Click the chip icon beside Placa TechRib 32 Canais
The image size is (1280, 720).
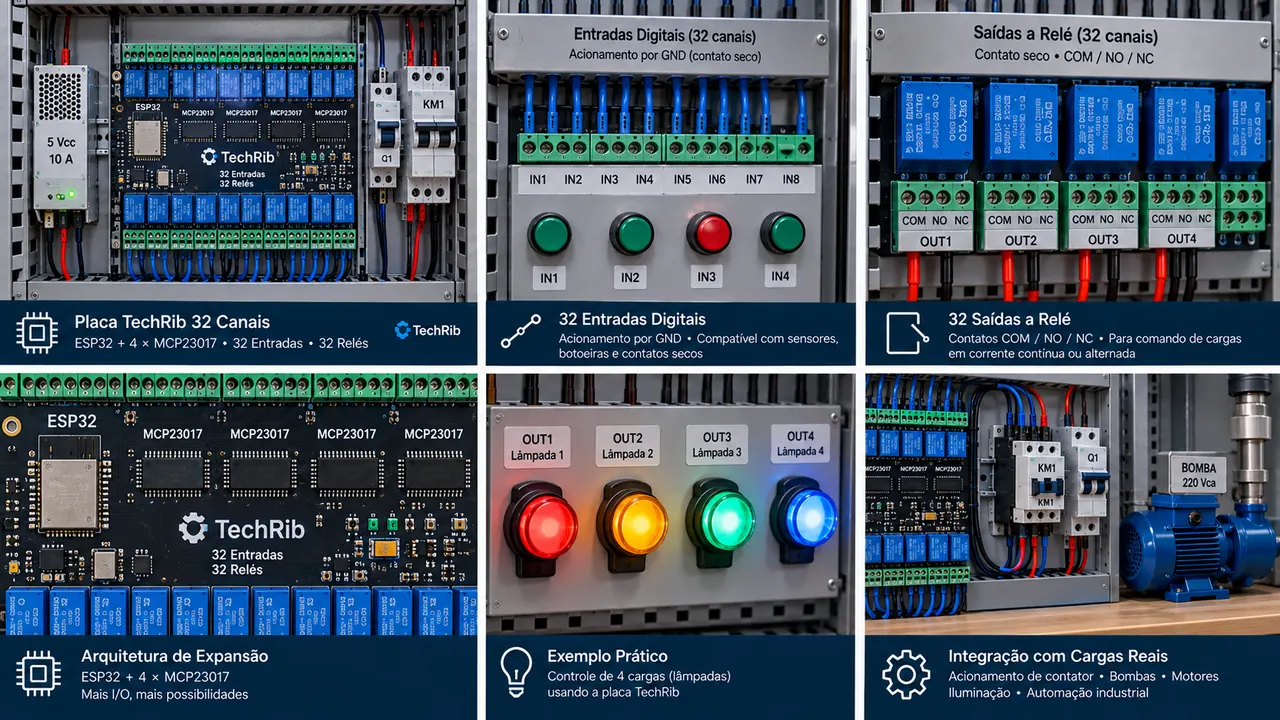pos(37,332)
